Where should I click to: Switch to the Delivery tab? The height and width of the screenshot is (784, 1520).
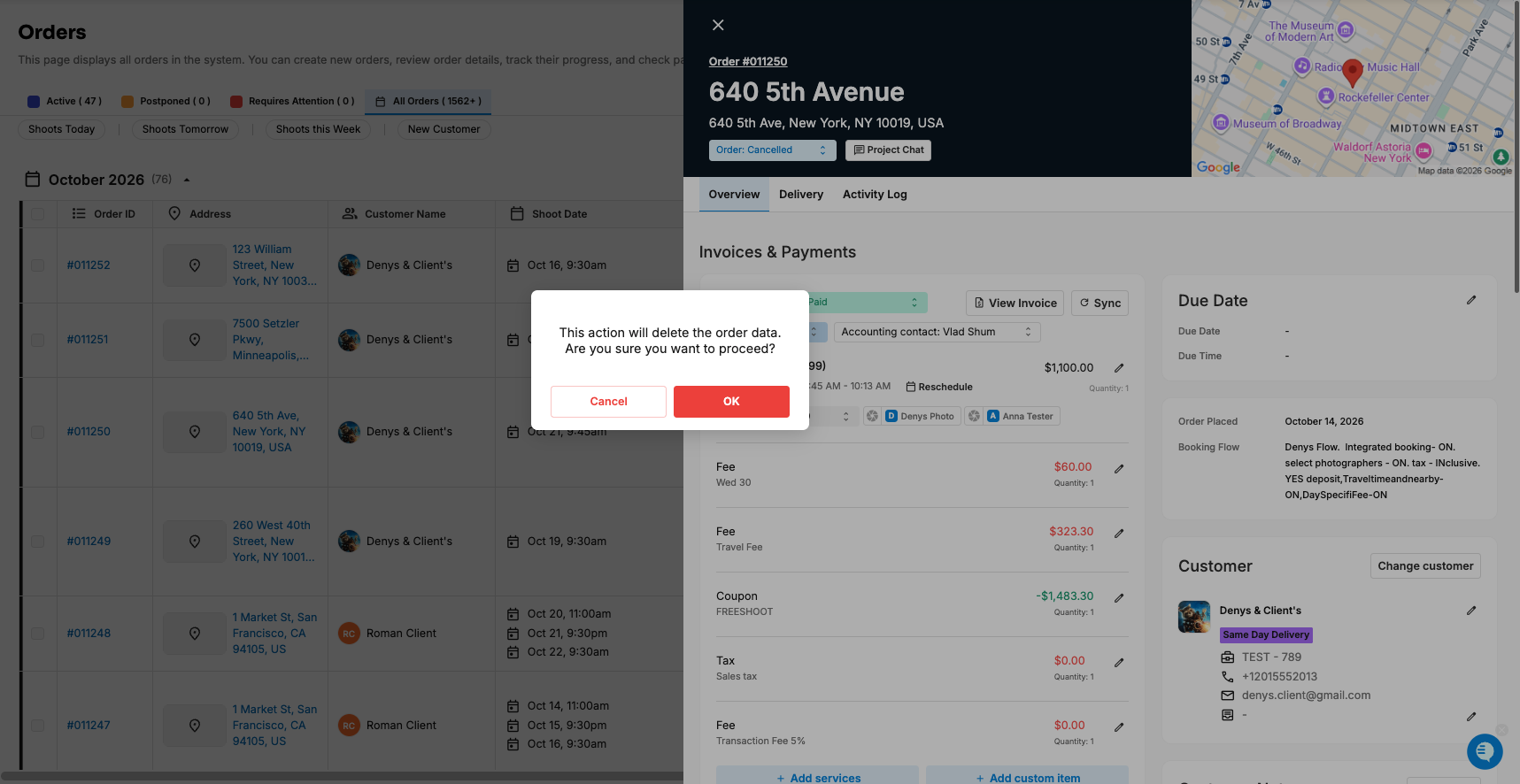tap(801, 195)
